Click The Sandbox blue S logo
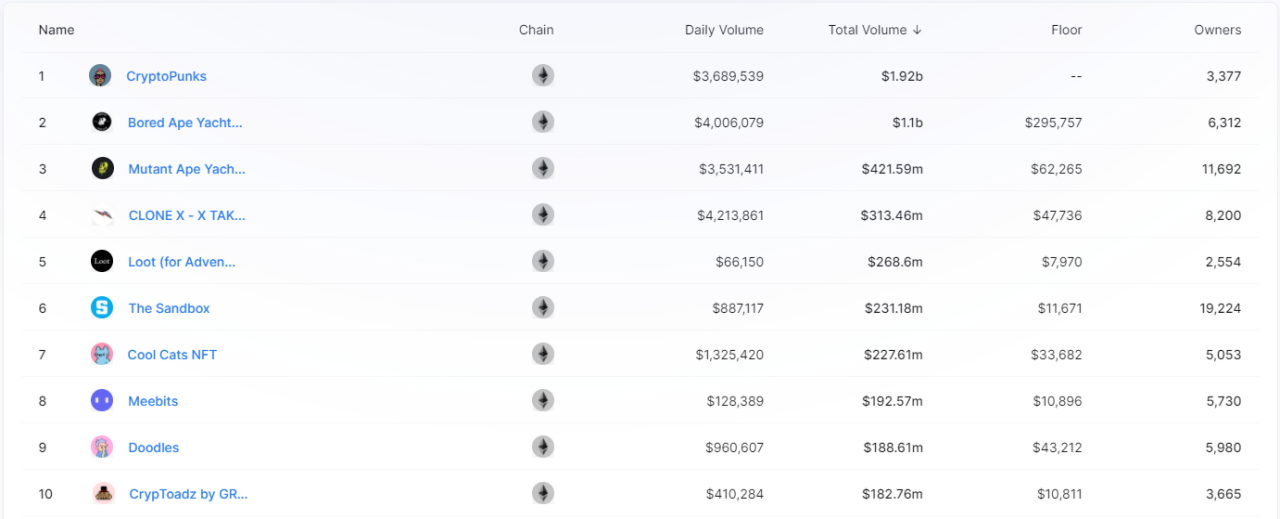Image resolution: width=1280 pixels, height=519 pixels. pos(102,308)
